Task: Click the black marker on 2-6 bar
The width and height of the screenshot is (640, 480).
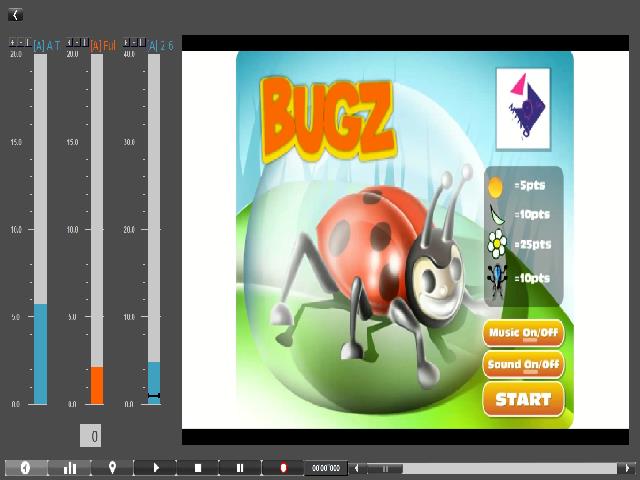Action: click(x=154, y=396)
